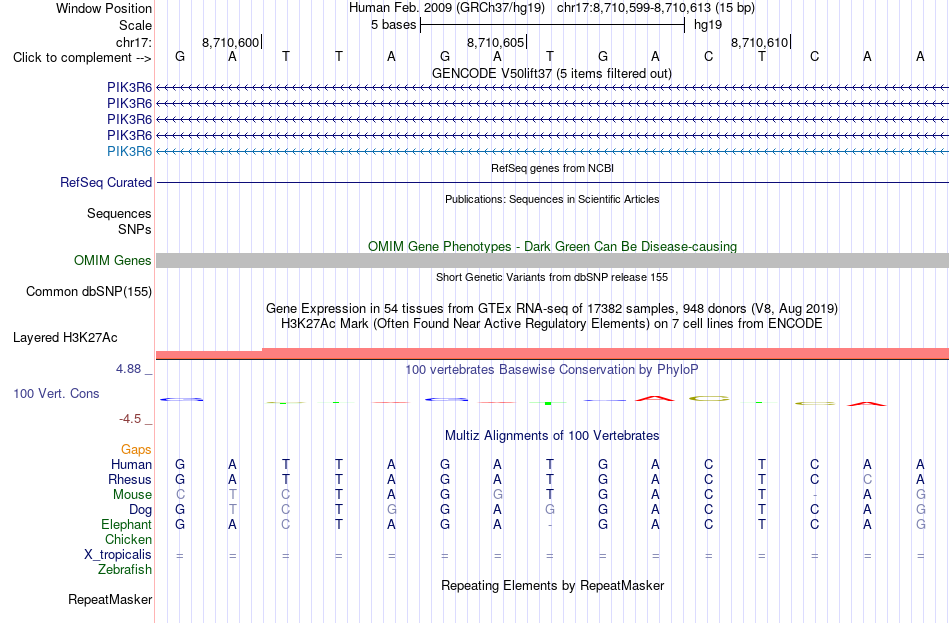The image size is (950, 623).
Task: Click the 100 Vert. Cons track label
Action: pyautogui.click(x=56, y=393)
